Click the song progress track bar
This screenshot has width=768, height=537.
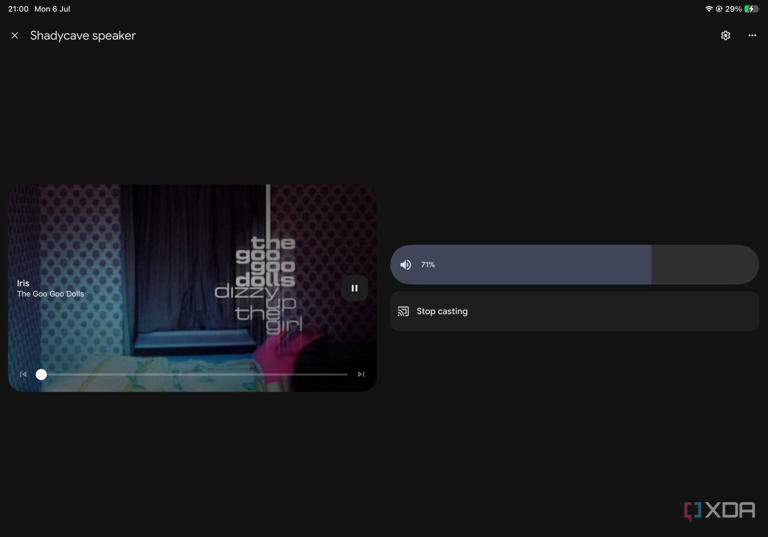click(192, 374)
